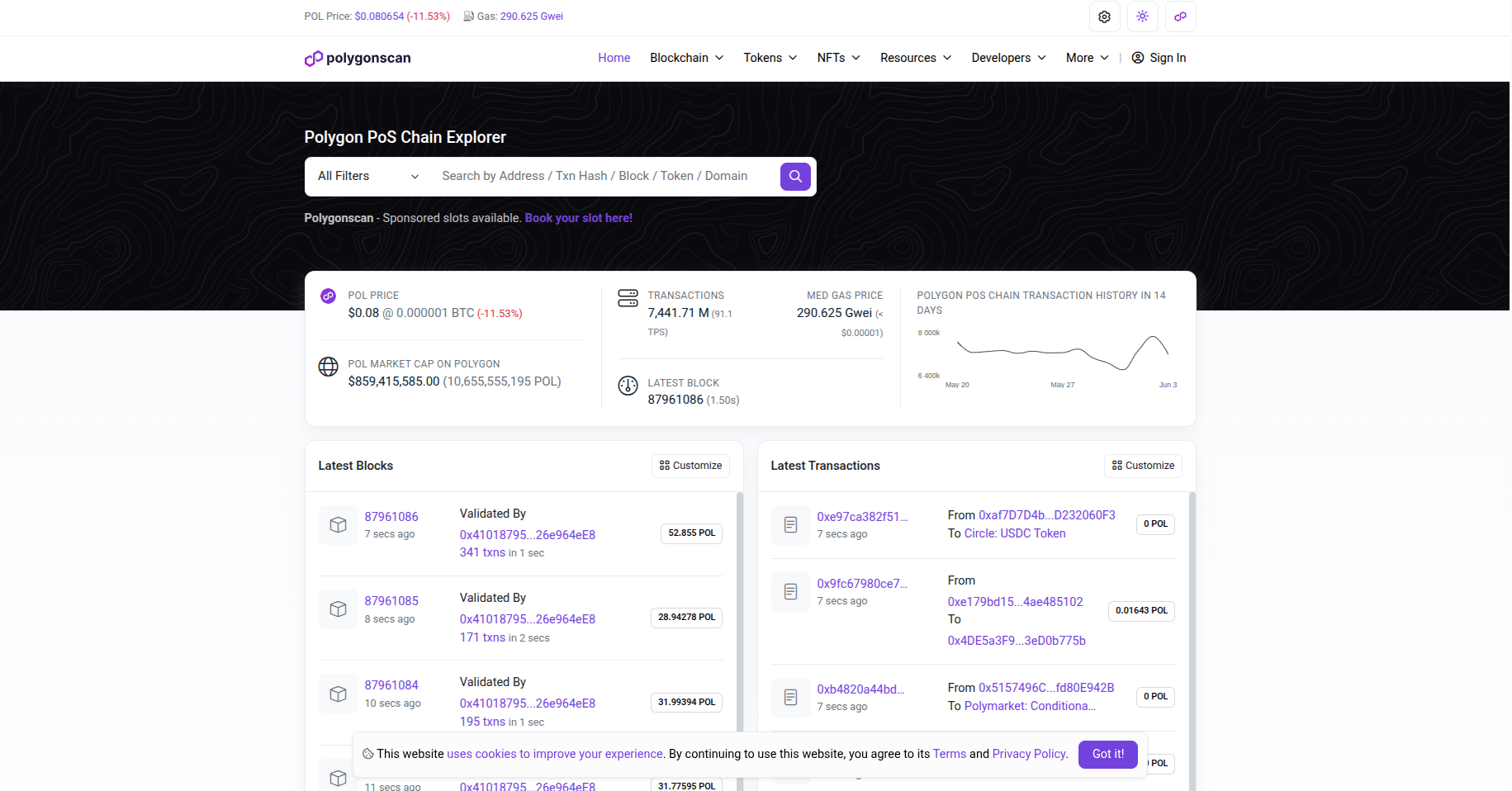Click the 14-day transaction history chart
The image size is (1512, 791).
1046,359
